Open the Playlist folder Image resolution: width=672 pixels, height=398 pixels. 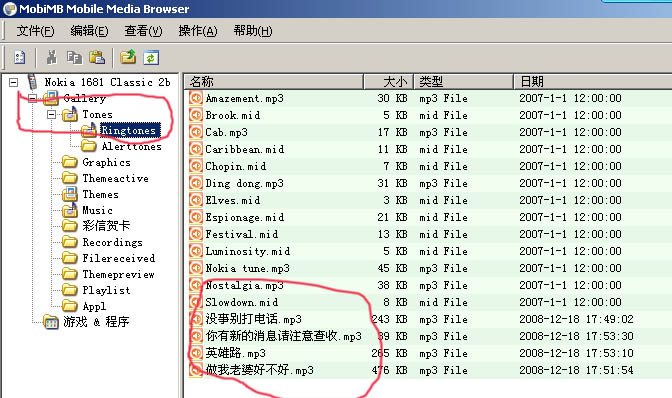[106, 290]
